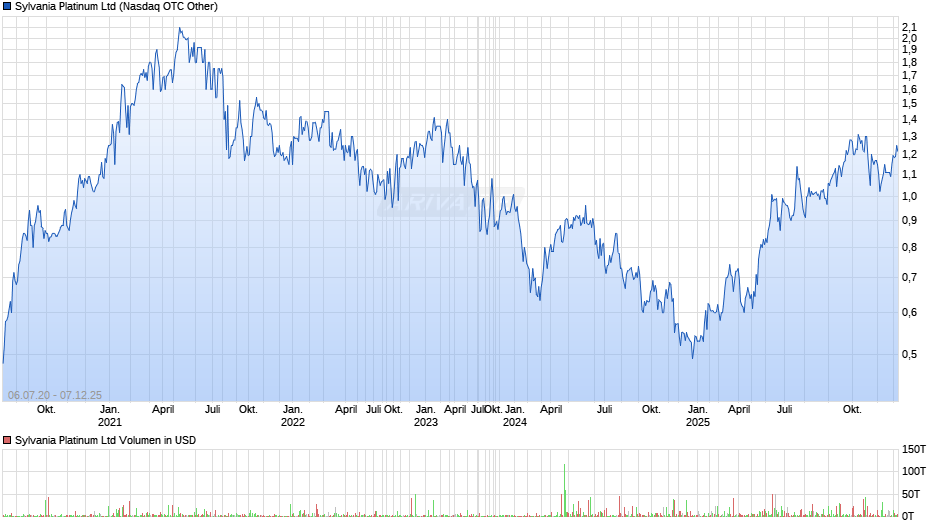This screenshot has width=940, height=526.
Task: Click the '2023' year label on time axis
Action: click(x=426, y=422)
